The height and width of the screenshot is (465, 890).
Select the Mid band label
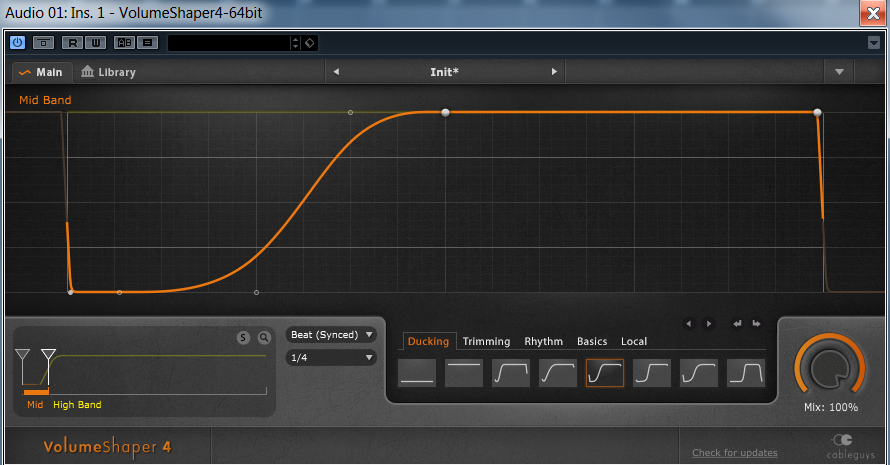(35, 405)
